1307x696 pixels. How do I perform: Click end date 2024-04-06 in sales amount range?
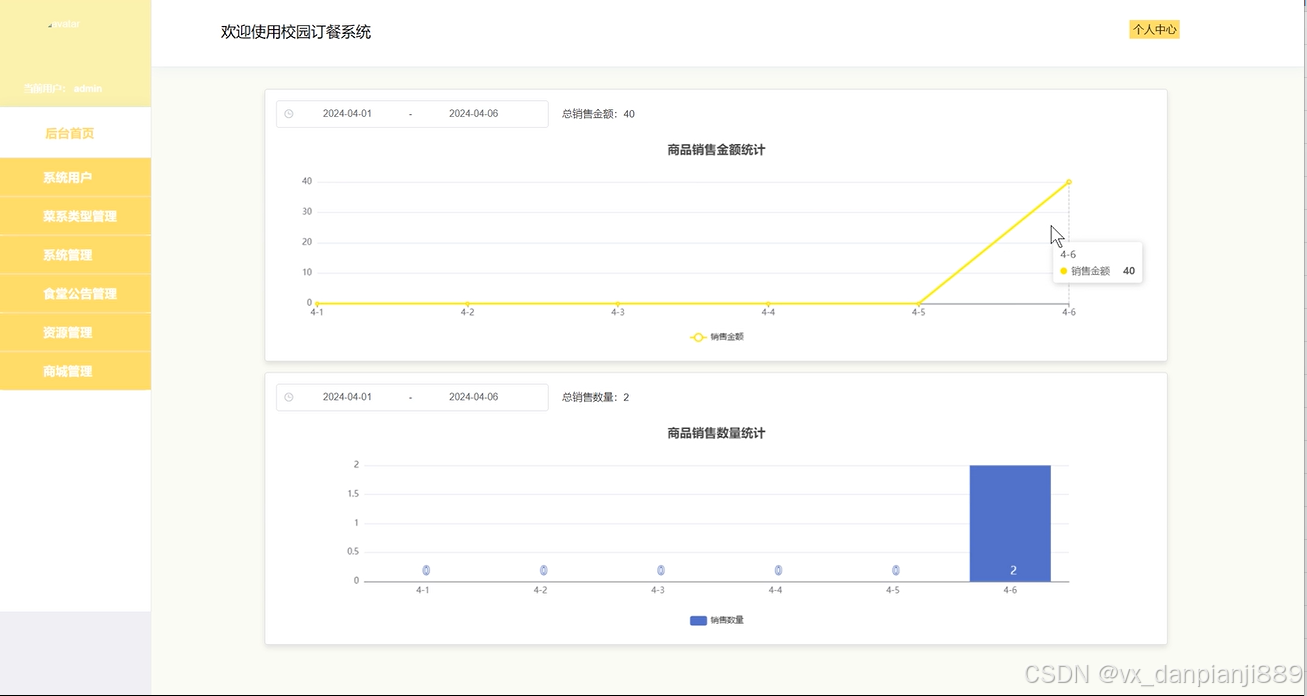[473, 114]
